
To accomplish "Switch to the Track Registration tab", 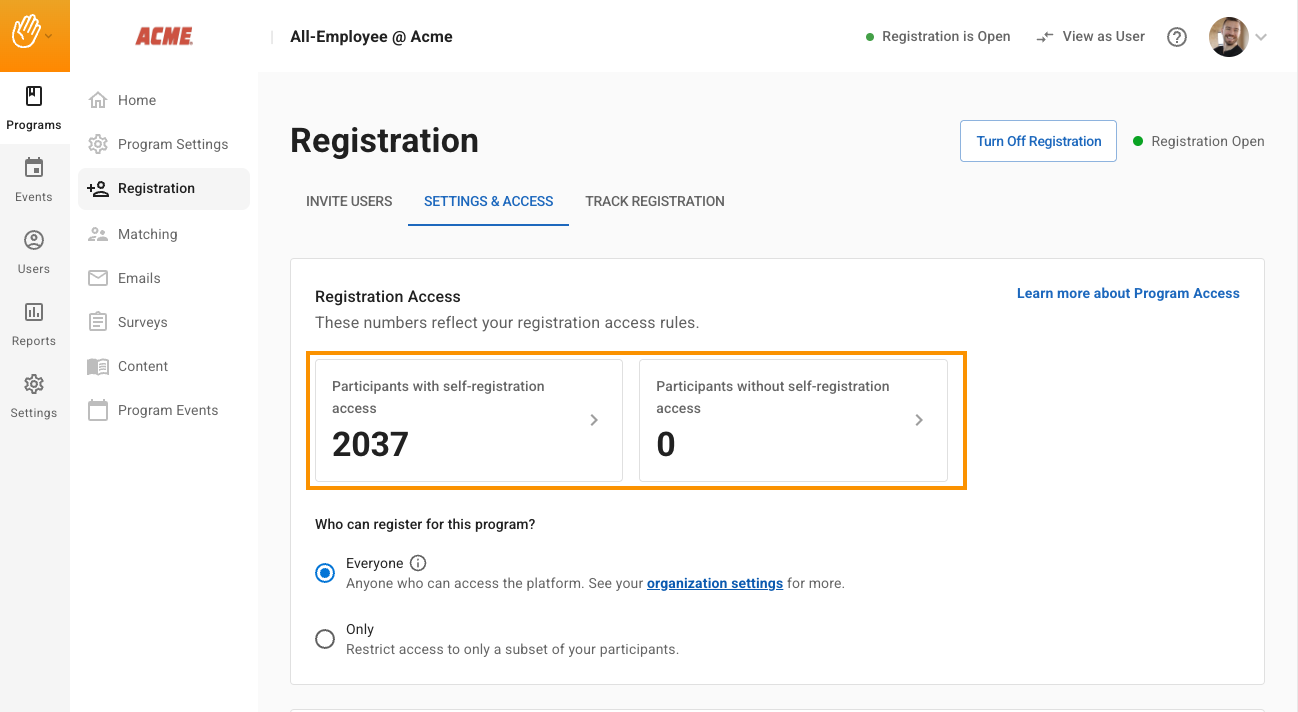I will coord(654,201).
